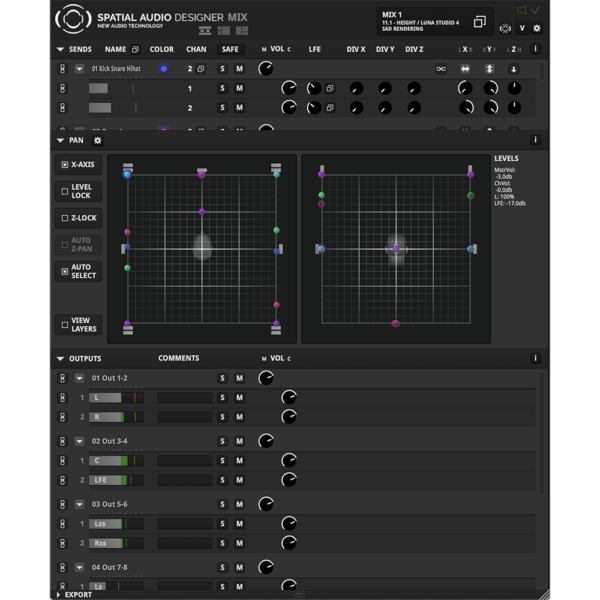Click the copy icon next to NAME column

click(135, 49)
